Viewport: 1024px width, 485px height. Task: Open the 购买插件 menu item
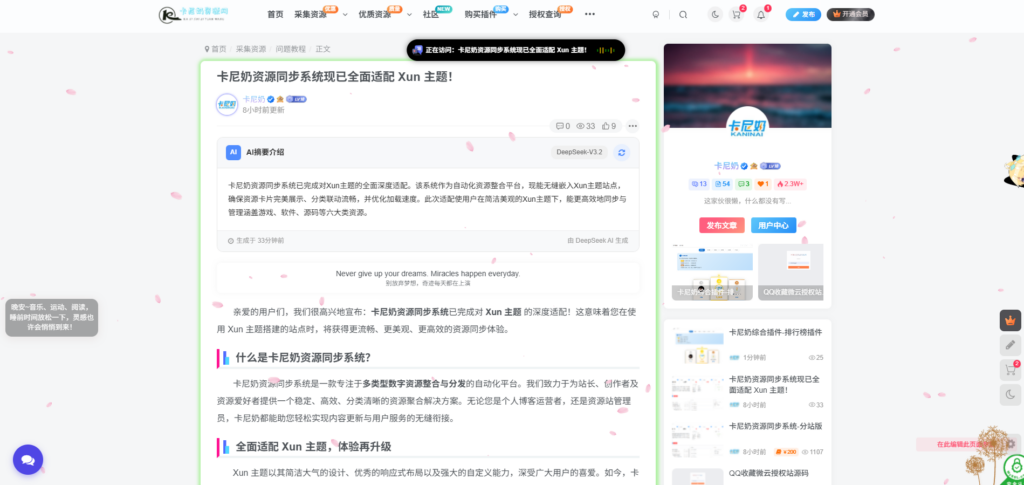(x=481, y=14)
